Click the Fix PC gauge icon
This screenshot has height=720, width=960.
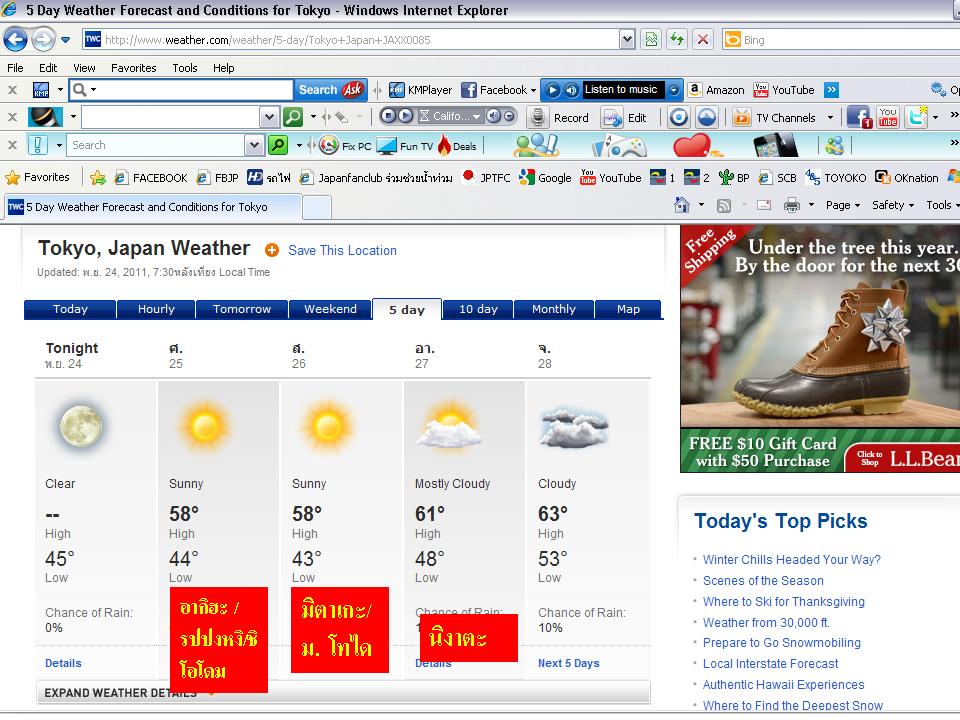[329, 145]
